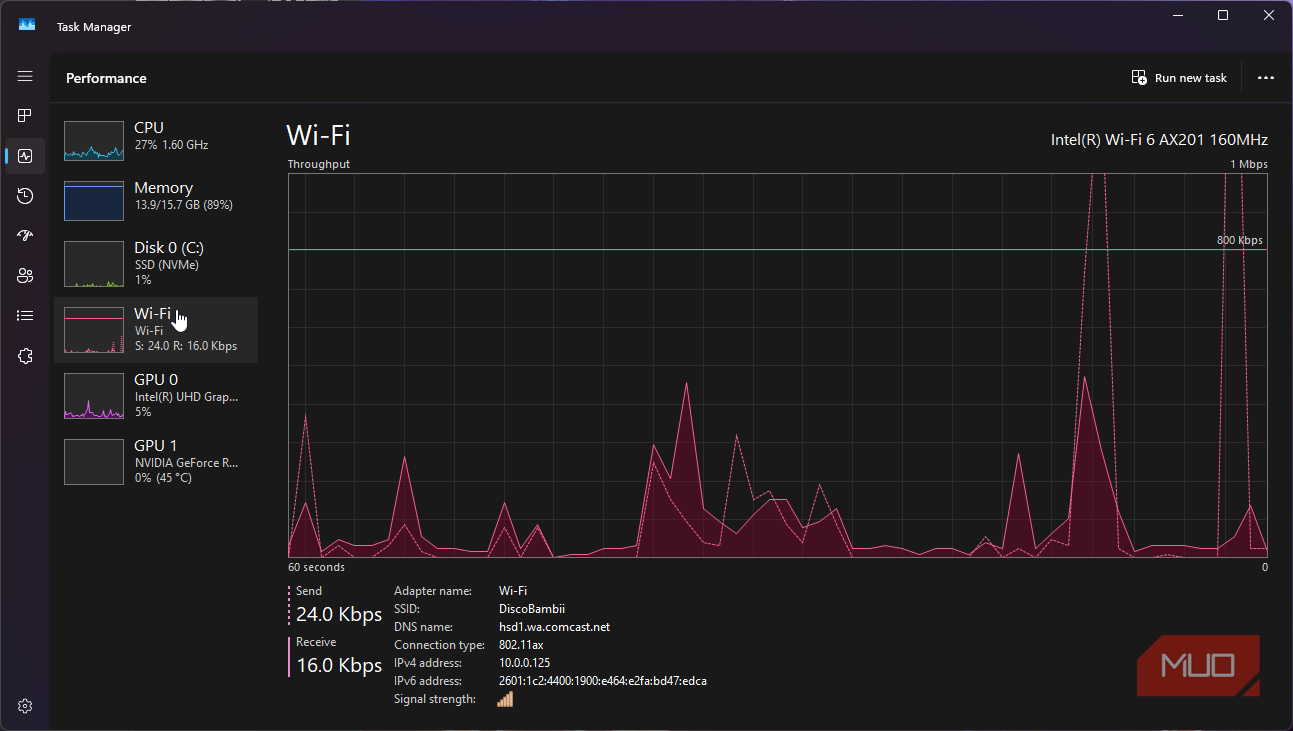1293x731 pixels.
Task: Select the GPU 0 Intel UHD item
Action: [156, 395]
